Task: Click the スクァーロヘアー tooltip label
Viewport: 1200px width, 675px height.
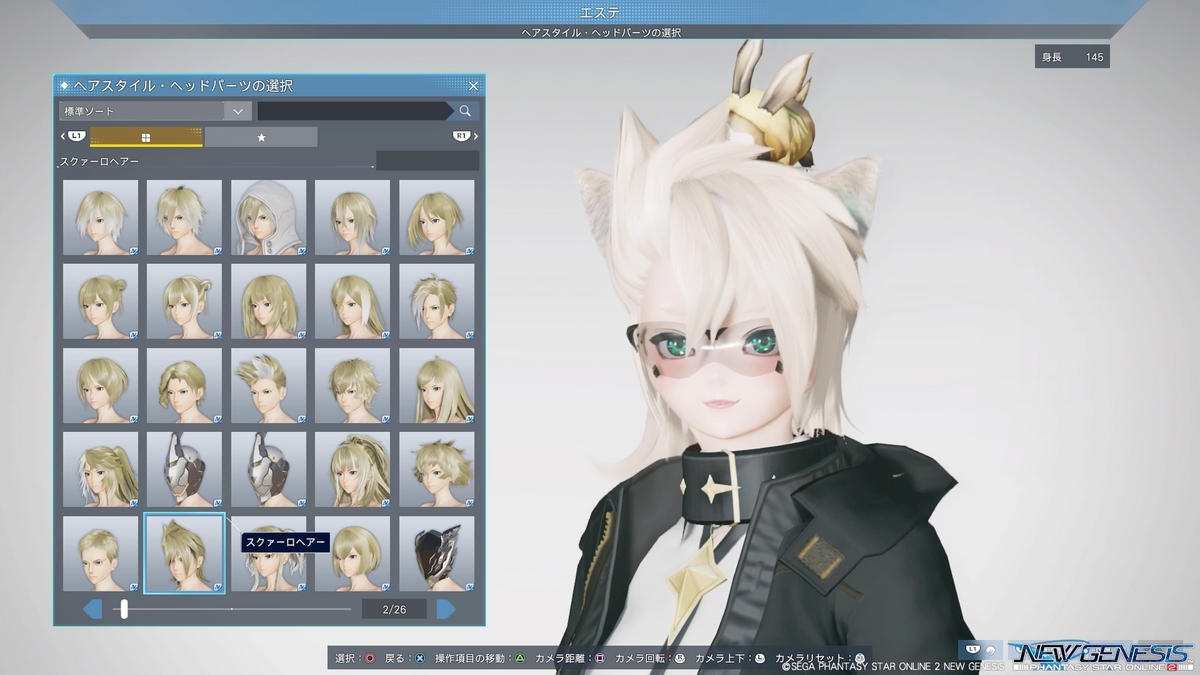Action: coord(285,542)
